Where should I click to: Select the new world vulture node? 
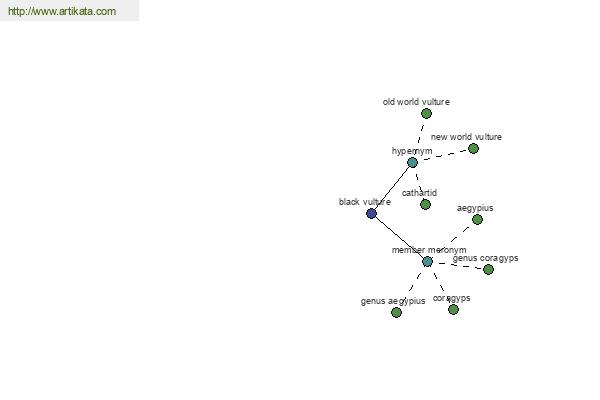(473, 149)
